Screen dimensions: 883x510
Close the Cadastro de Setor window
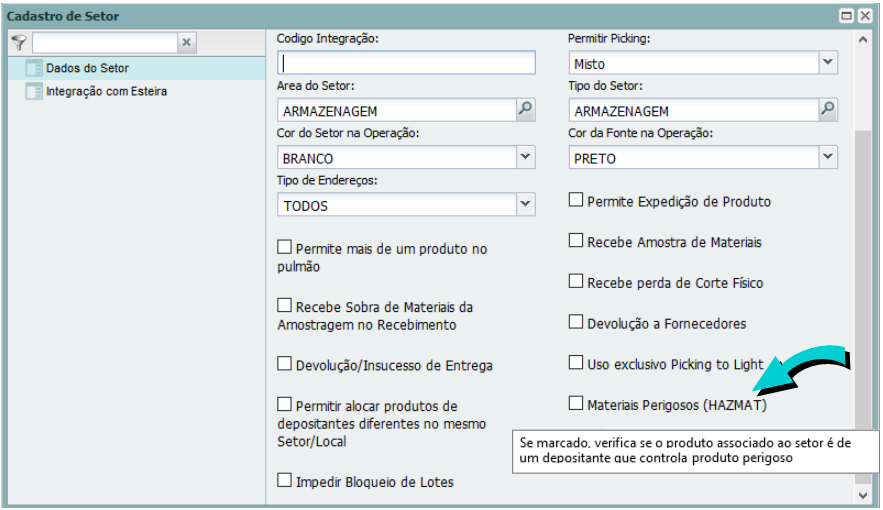point(866,16)
